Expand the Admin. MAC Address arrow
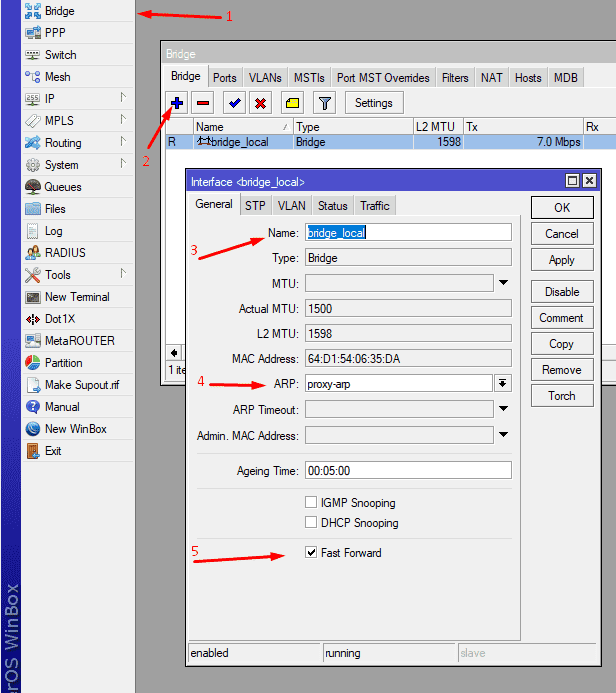Viewport: 616px width, 693px height. click(503, 435)
